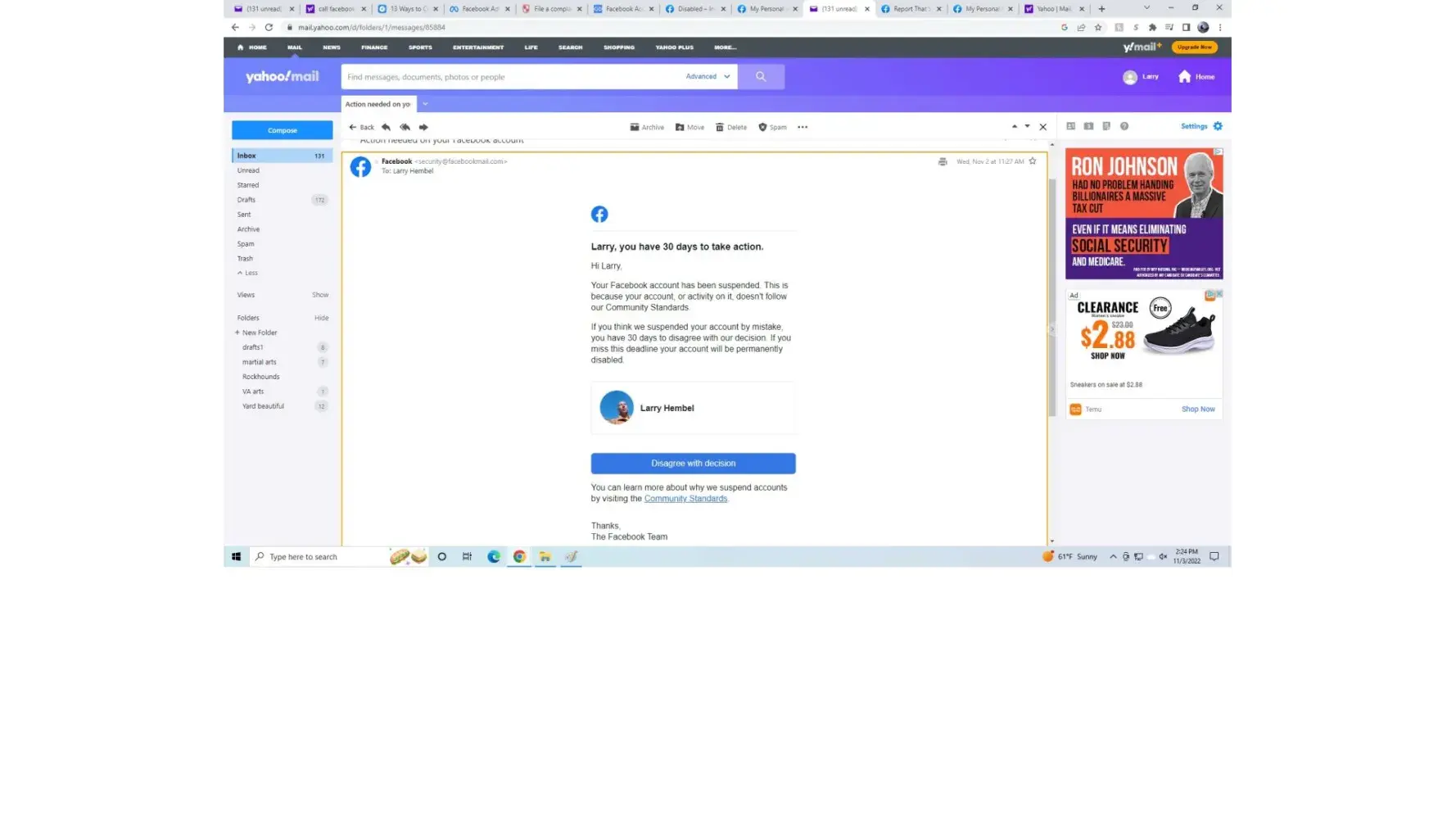Compose a new email
Screen dimensions: 1456x819
[283, 130]
